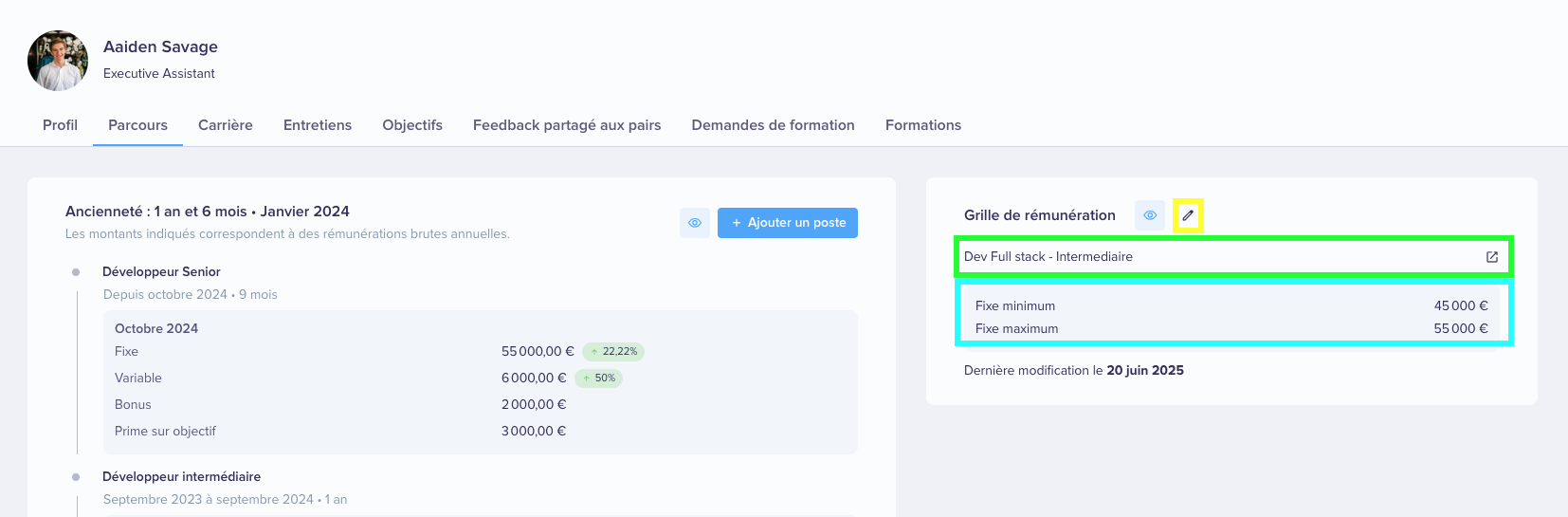Click Développeur Senior timeline bullet
The width and height of the screenshot is (1568, 517).
tap(76, 272)
